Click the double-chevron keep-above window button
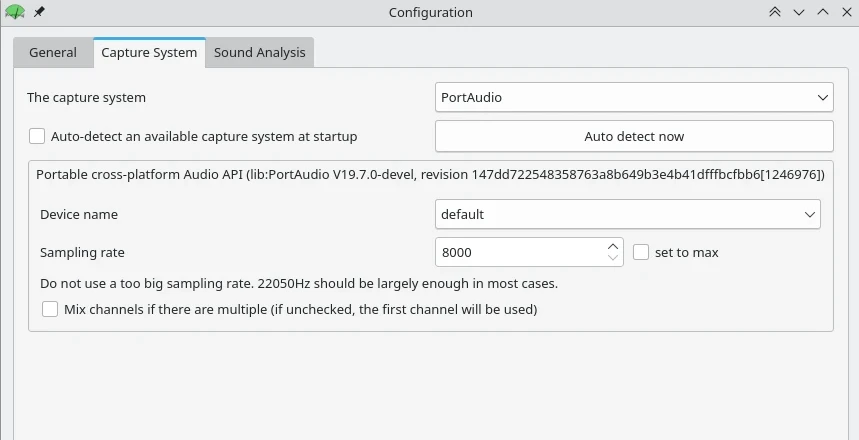Screen dimensions: 859x440 coord(775,12)
